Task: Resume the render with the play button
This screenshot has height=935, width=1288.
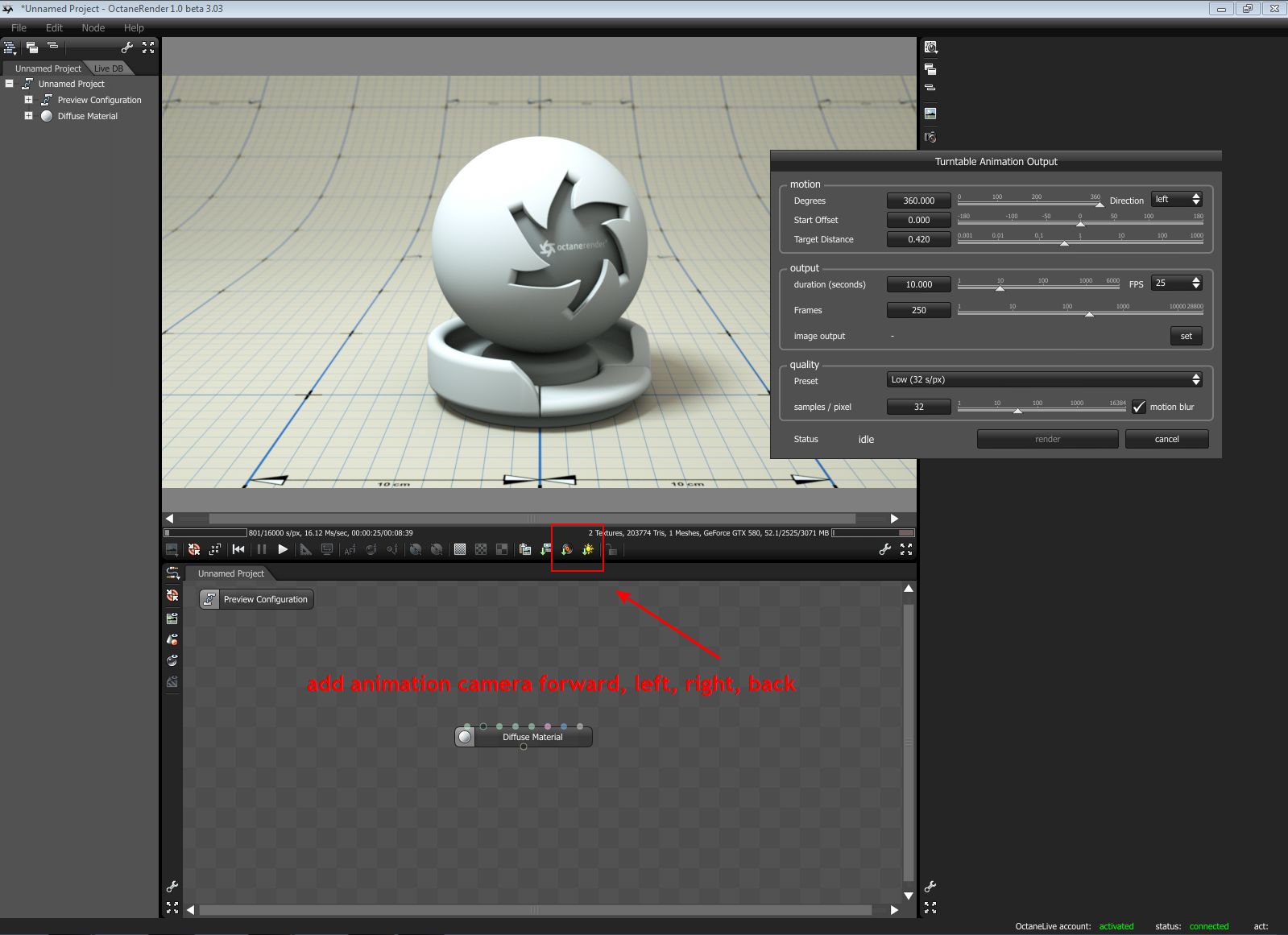Action: 283,549
